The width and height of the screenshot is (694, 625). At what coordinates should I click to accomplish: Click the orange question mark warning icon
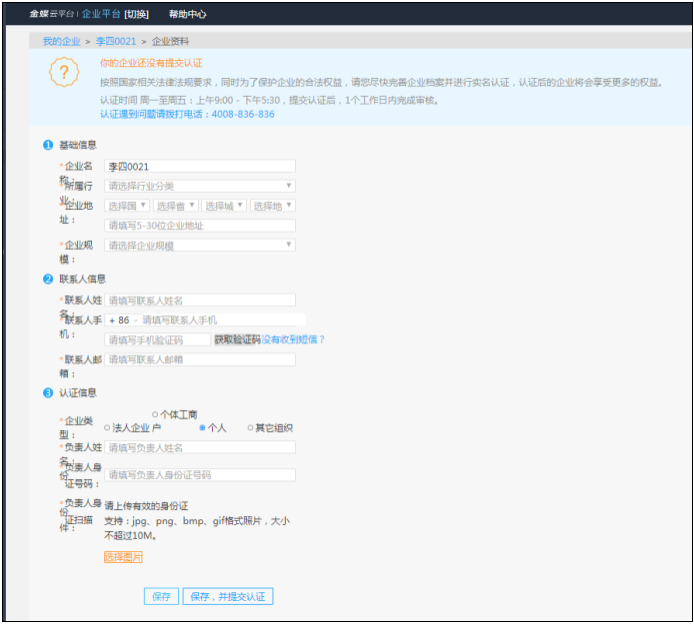click(64, 72)
